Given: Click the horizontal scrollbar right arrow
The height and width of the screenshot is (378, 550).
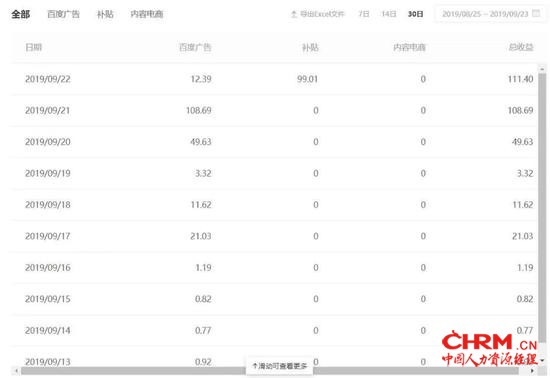Looking at the screenshot, I should 532,371.
